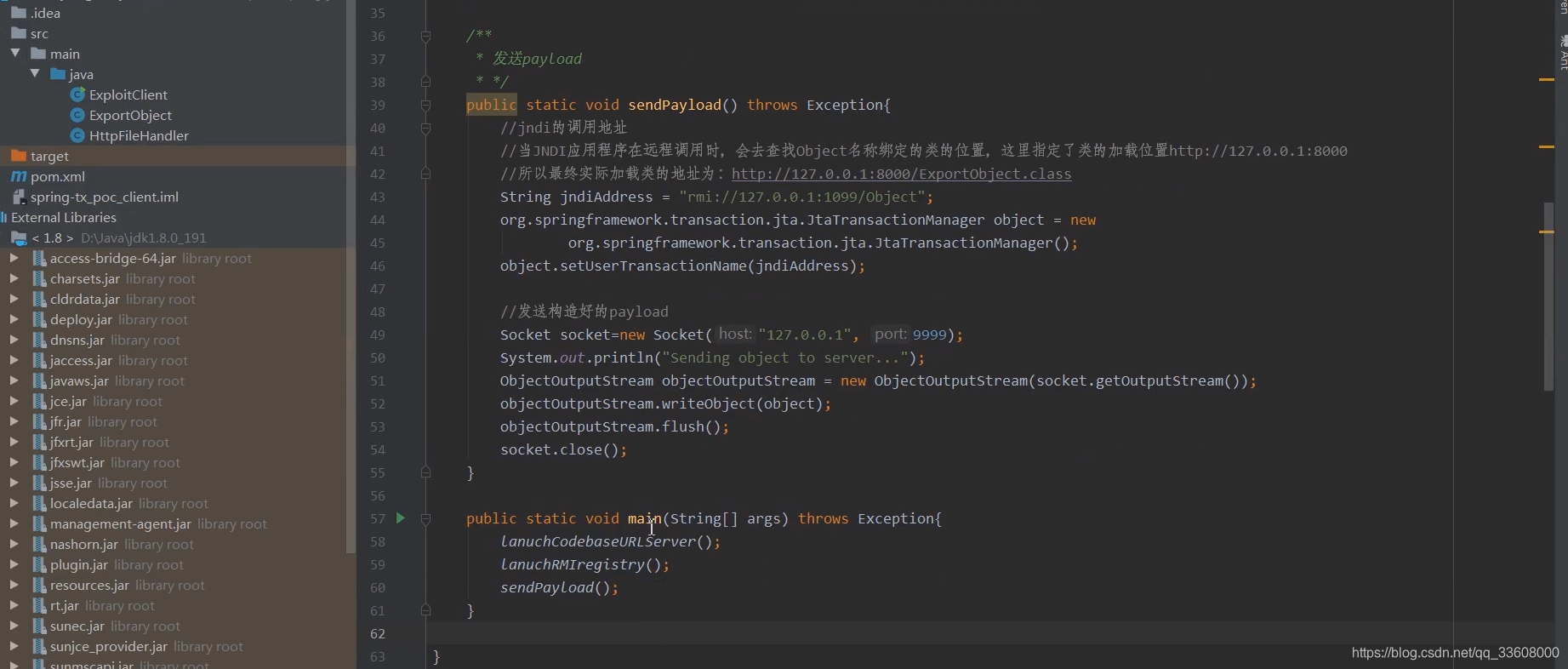Click the jar icon of sunec.jar
Viewport: 1568px width, 669px height.
pos(39,626)
